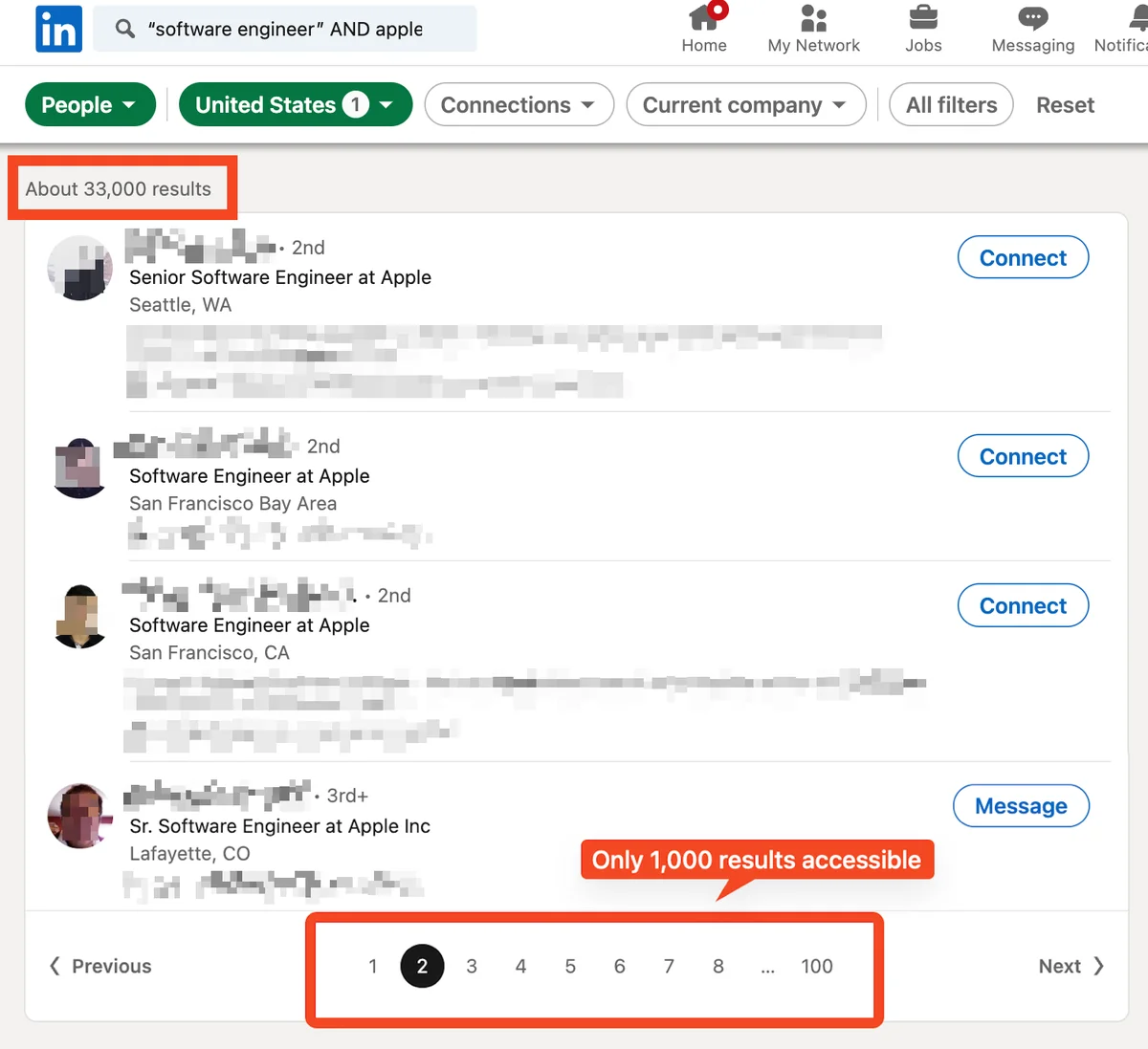Click the "San Francisco, CA" location text
Image resolution: width=1148 pixels, height=1049 pixels.
pos(210,653)
